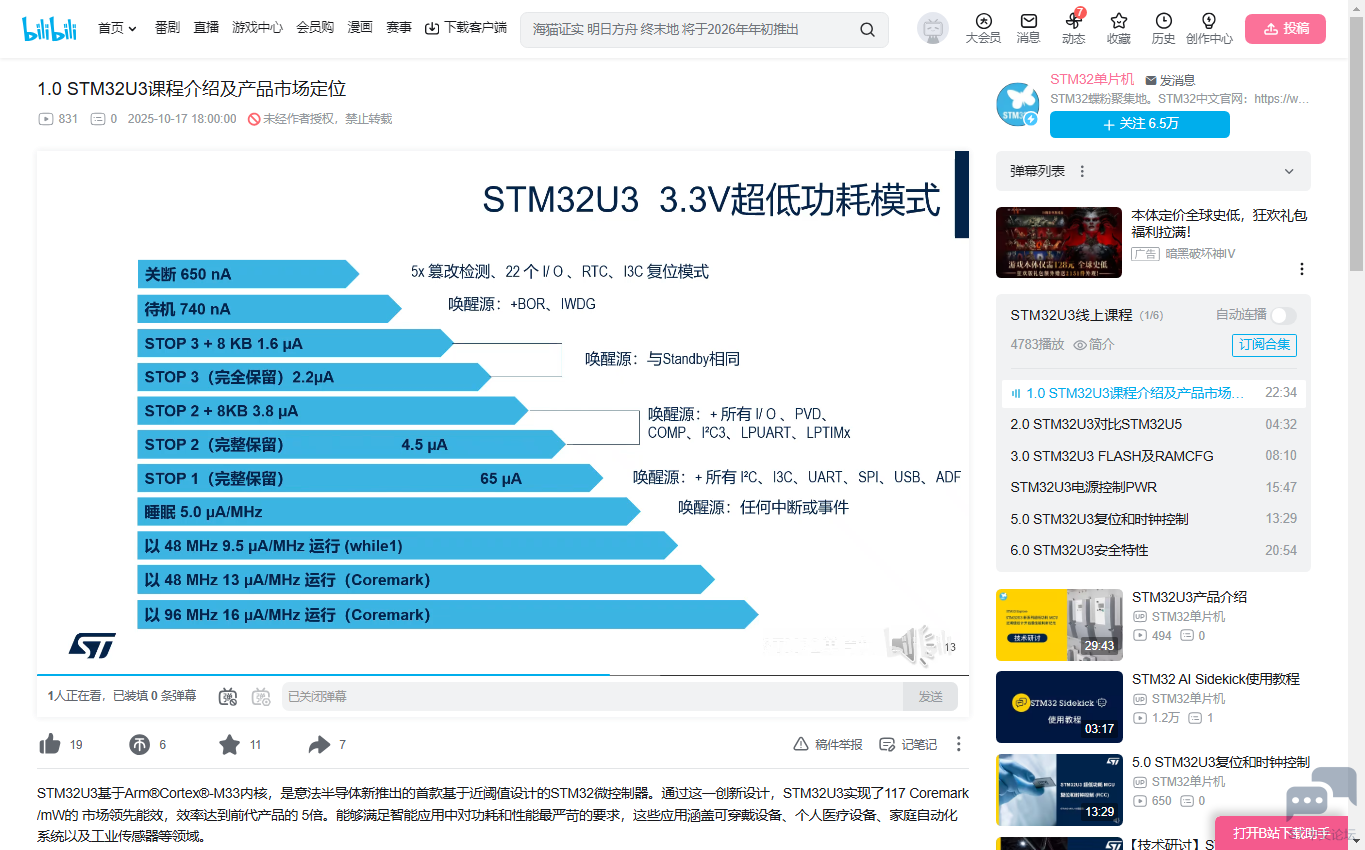Open more options beside 记笔记
This screenshot has height=850, width=1365.
(958, 744)
